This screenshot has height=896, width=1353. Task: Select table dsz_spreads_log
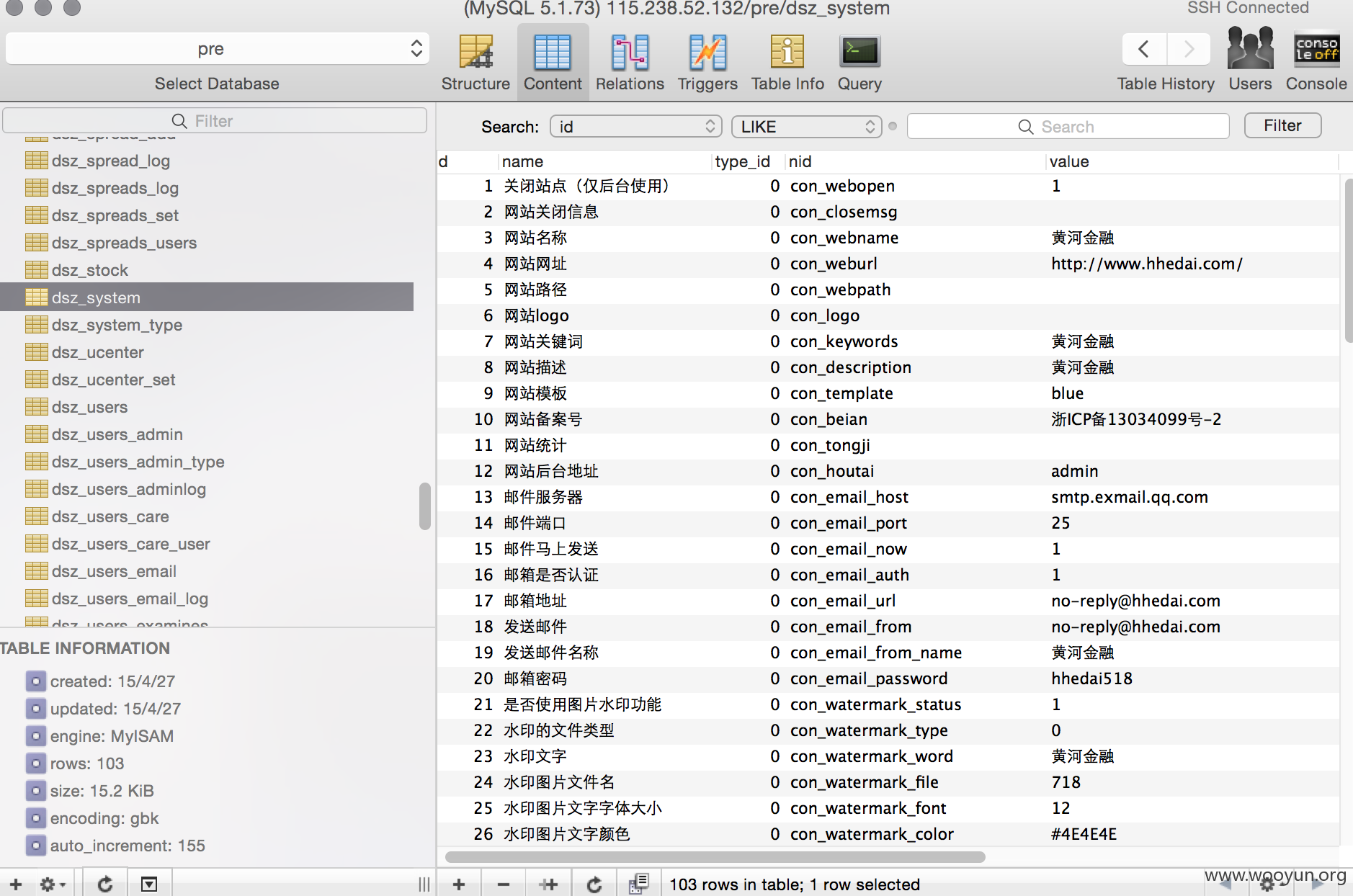pos(115,188)
